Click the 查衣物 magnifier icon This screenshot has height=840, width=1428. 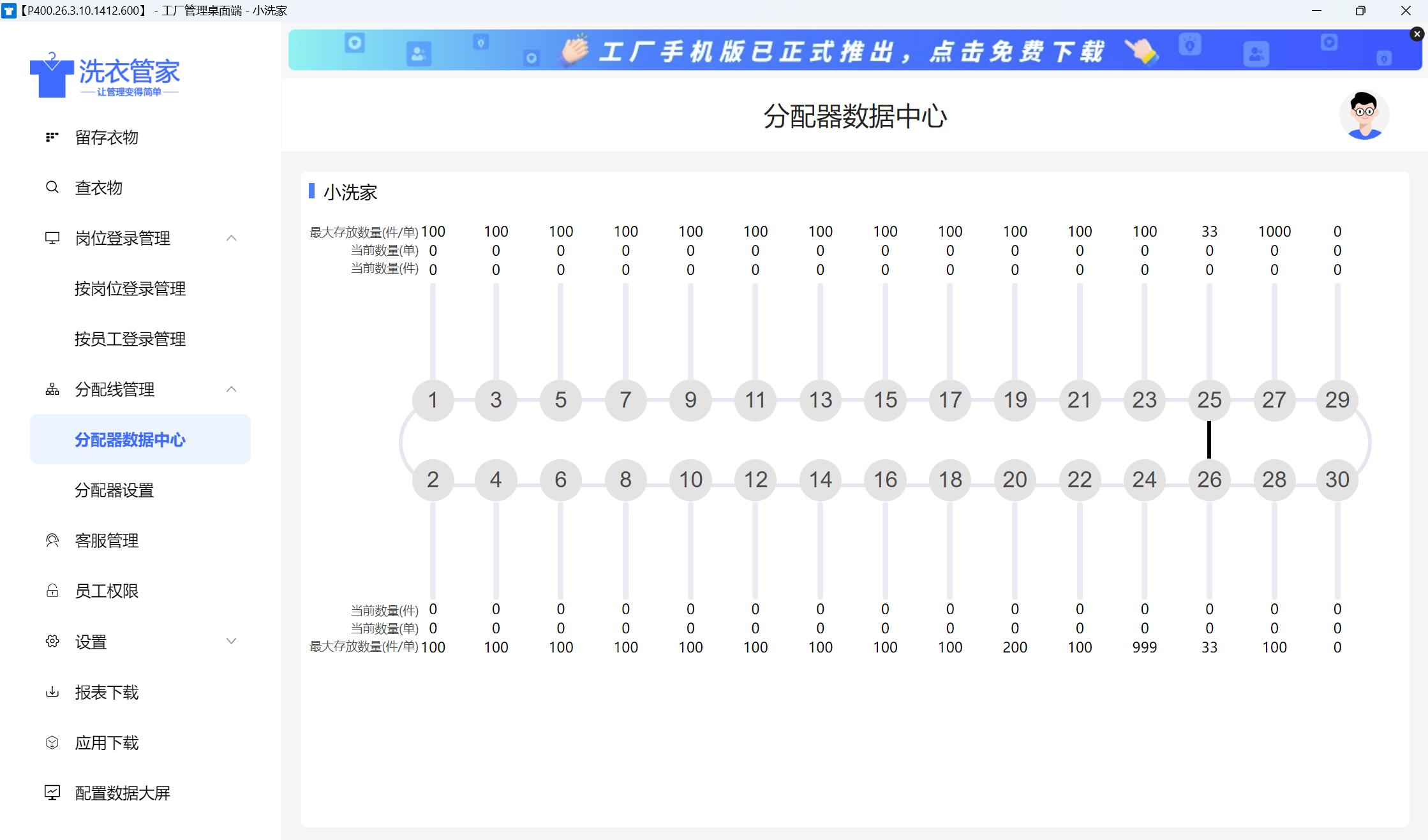[52, 188]
